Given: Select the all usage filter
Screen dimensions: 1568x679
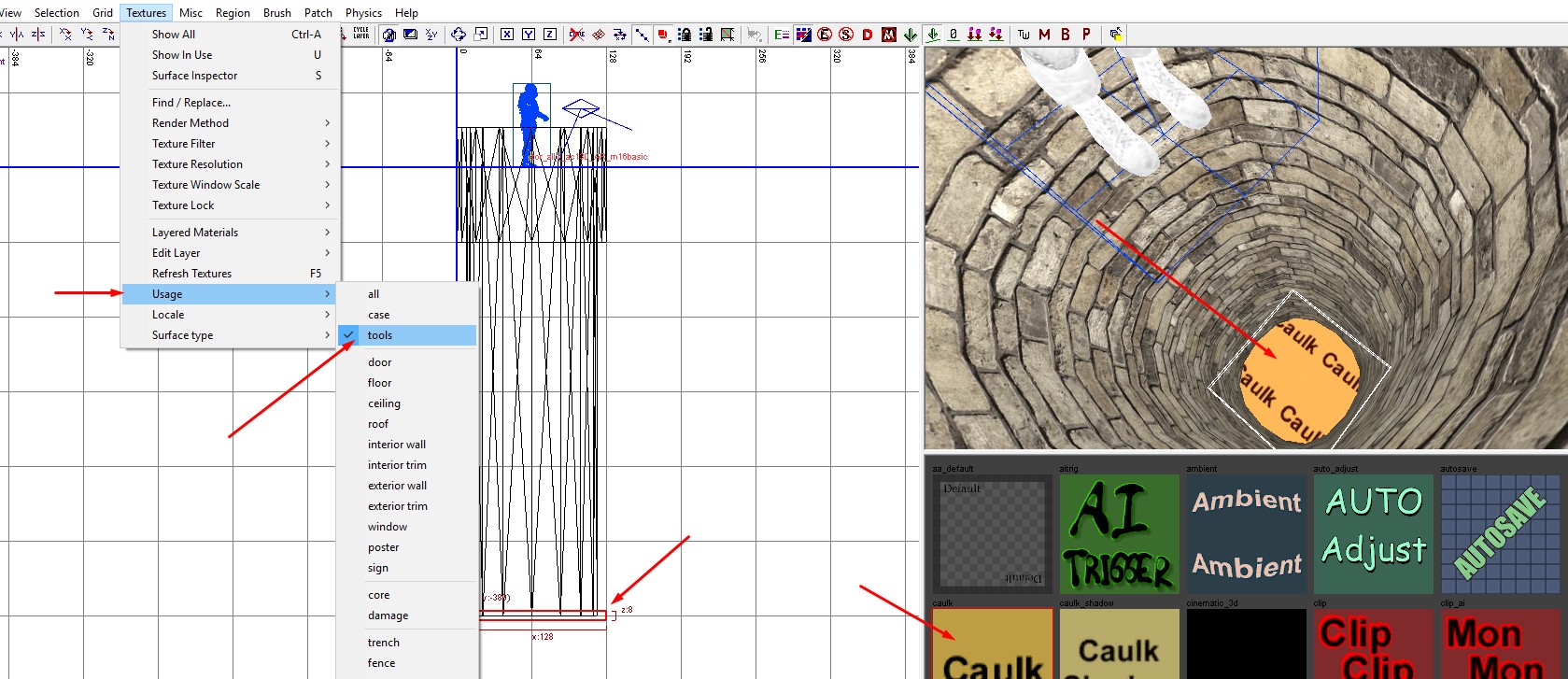Looking at the screenshot, I should (x=407, y=294).
